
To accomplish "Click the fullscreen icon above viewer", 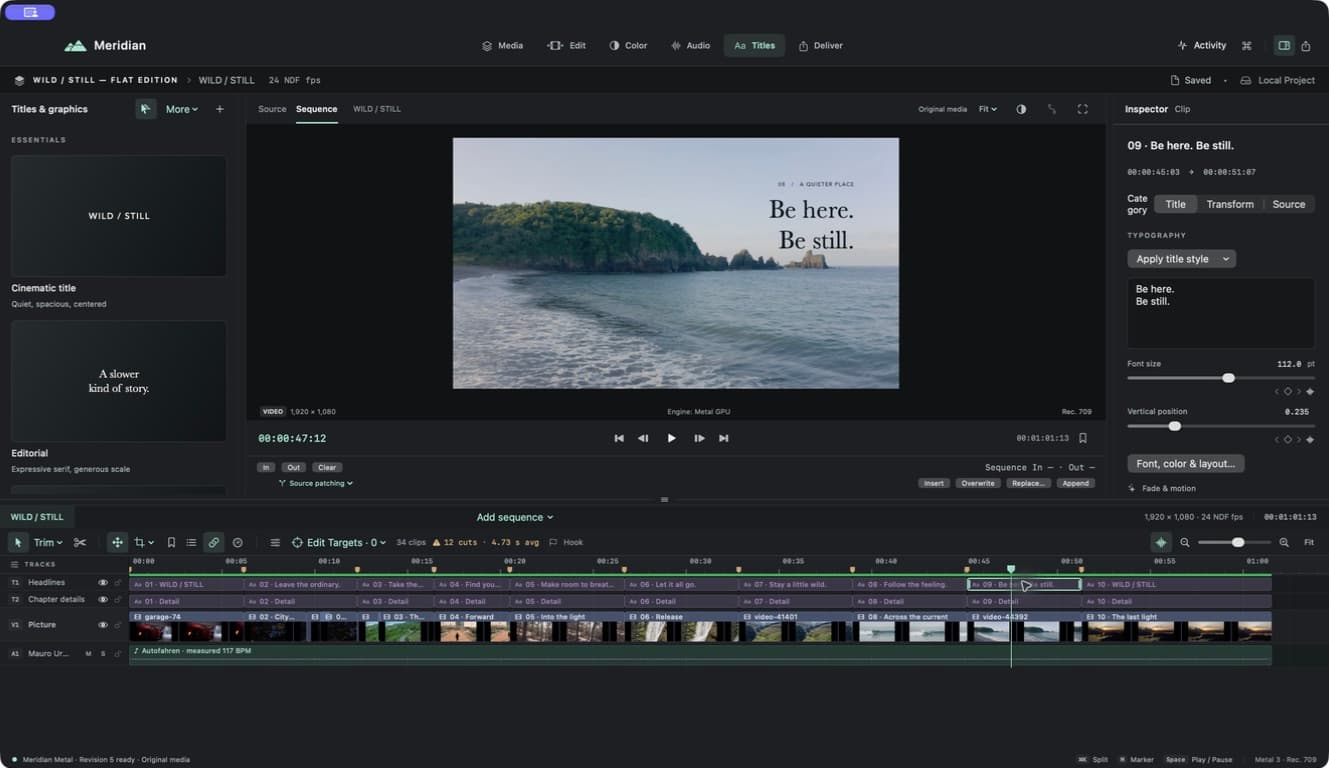I will coord(1082,109).
